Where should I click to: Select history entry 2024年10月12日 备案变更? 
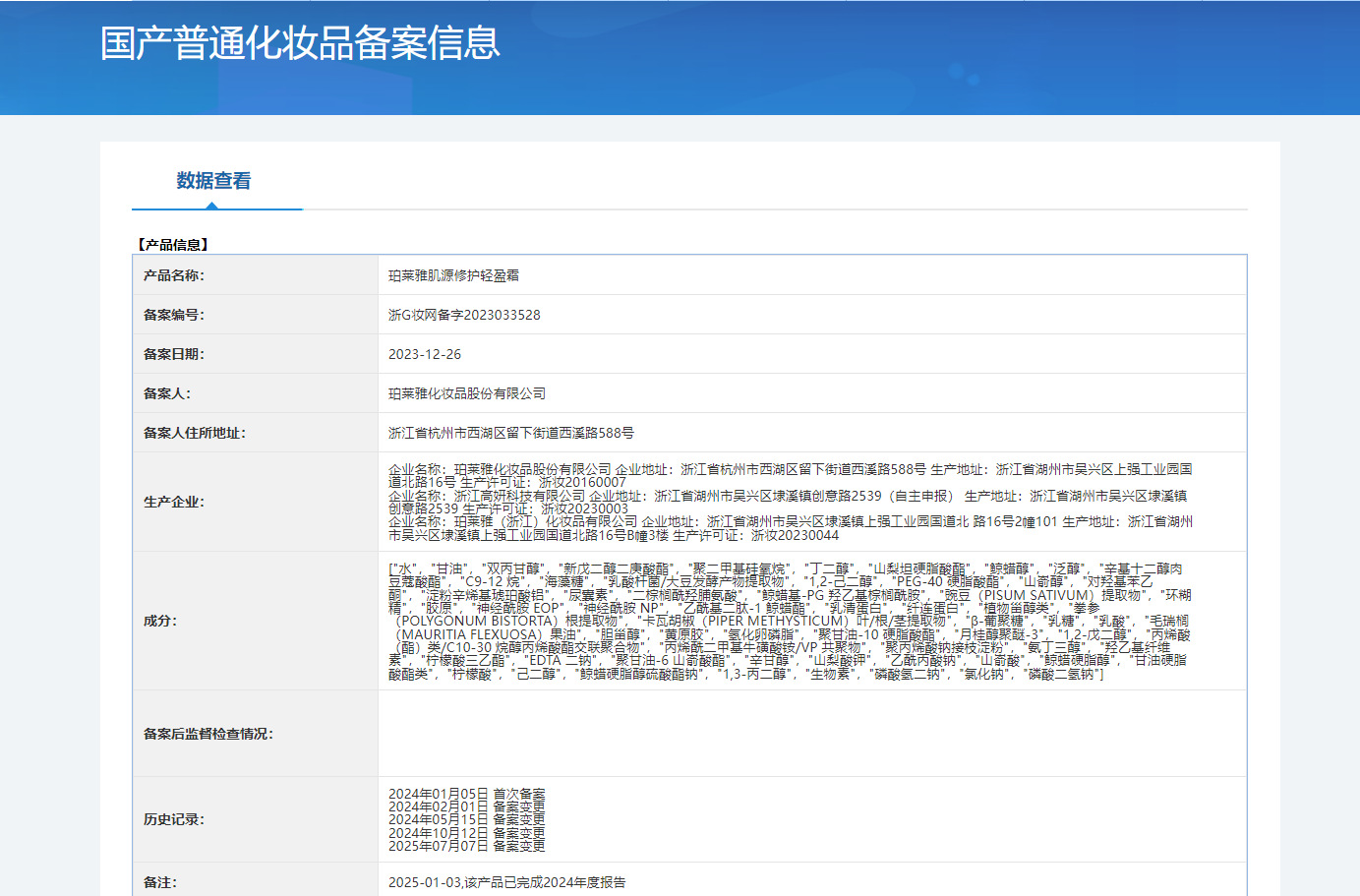click(466, 833)
